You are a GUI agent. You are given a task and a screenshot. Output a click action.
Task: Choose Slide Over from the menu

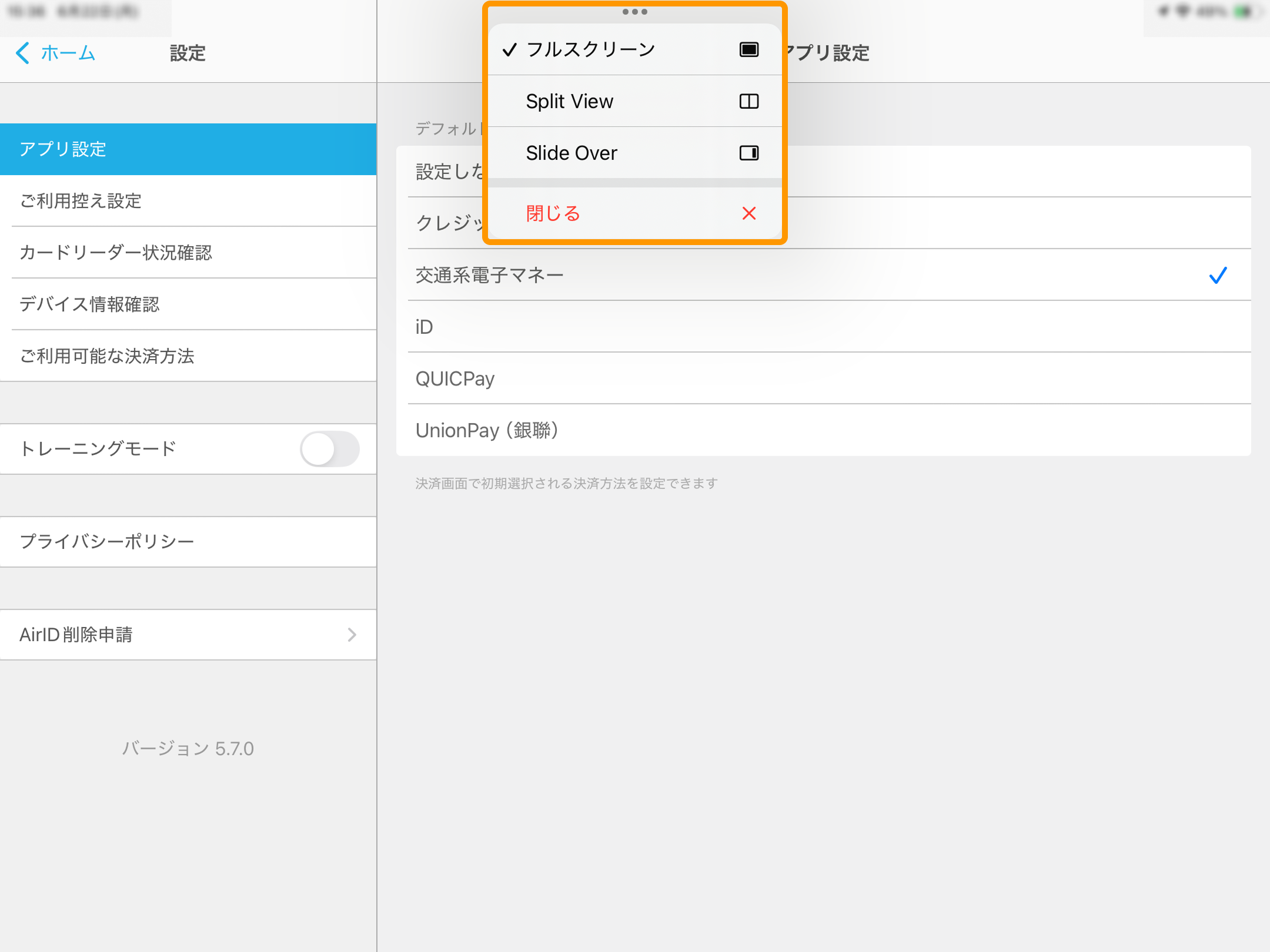(x=635, y=153)
